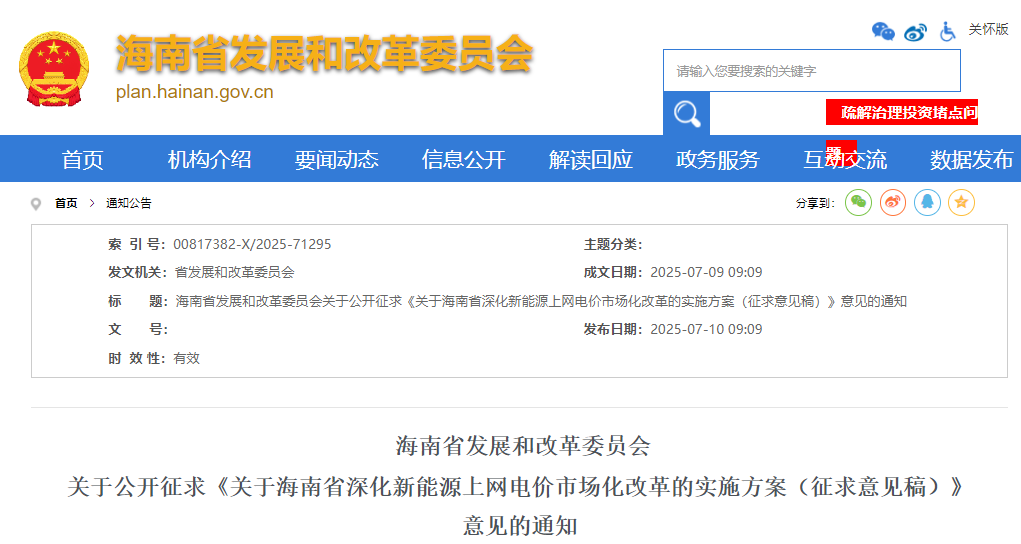Open the WeChat icon in top header
The width and height of the screenshot is (1021, 544).
click(x=883, y=31)
